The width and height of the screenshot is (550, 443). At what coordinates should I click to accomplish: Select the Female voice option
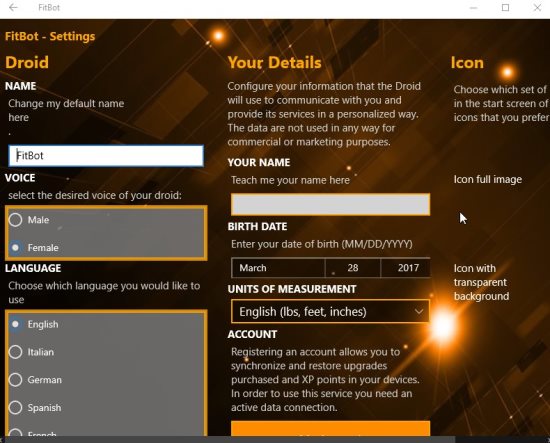tap(15, 248)
